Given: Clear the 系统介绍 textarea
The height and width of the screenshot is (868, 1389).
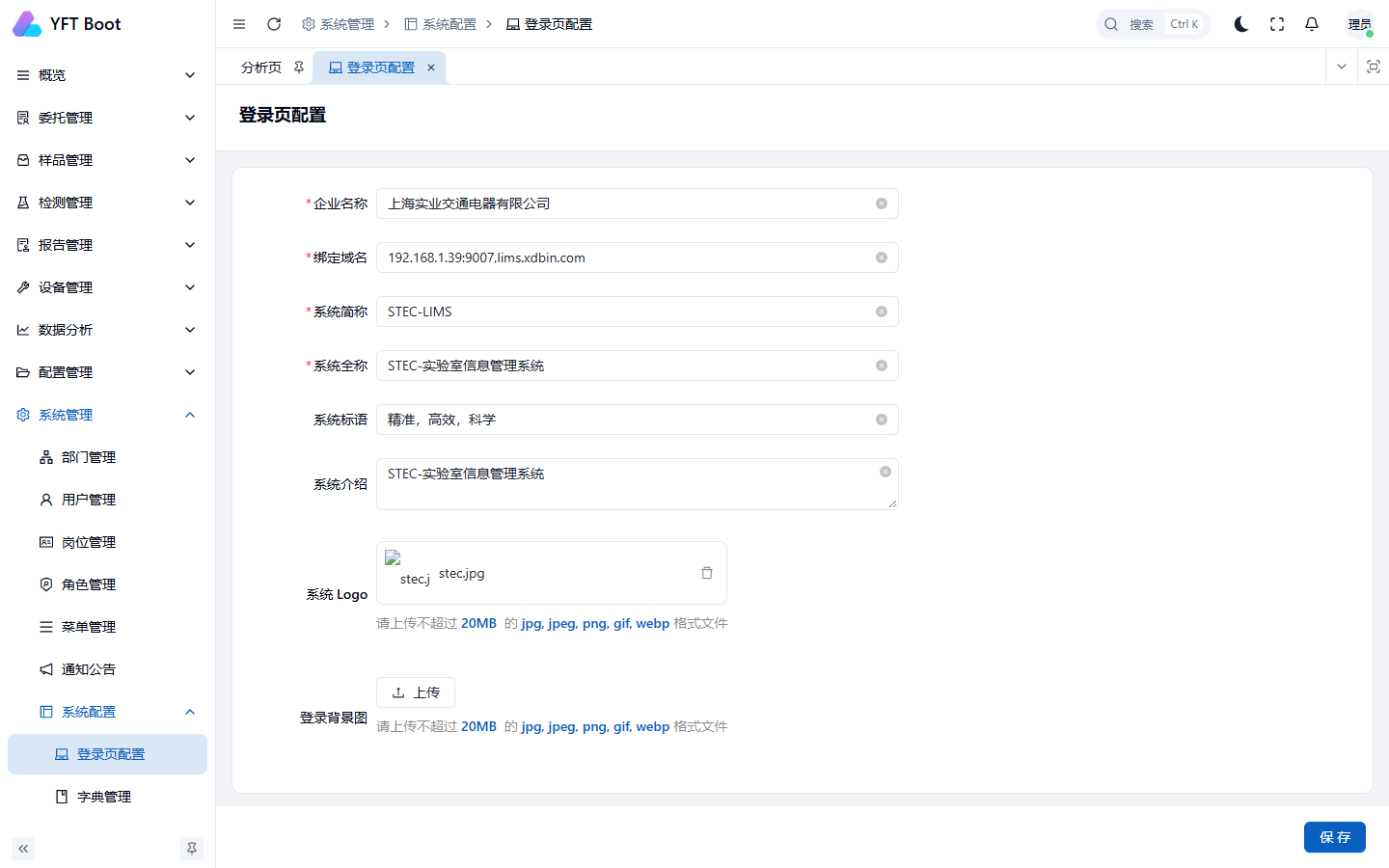Looking at the screenshot, I should [x=885, y=472].
